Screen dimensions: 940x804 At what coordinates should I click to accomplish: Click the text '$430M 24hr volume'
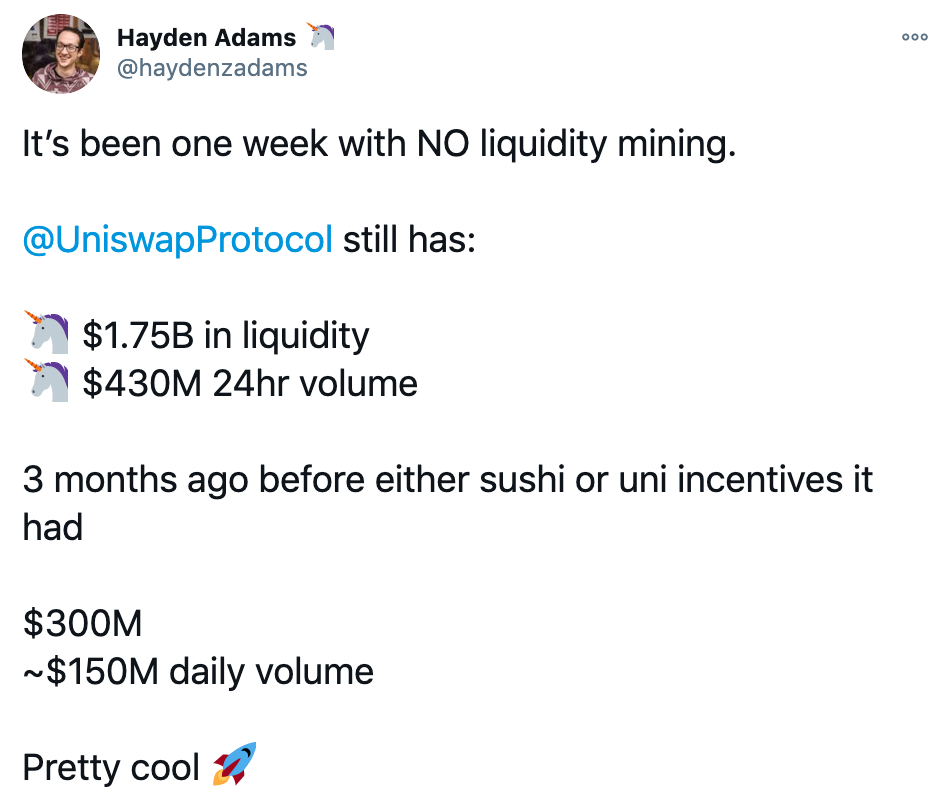point(249,384)
